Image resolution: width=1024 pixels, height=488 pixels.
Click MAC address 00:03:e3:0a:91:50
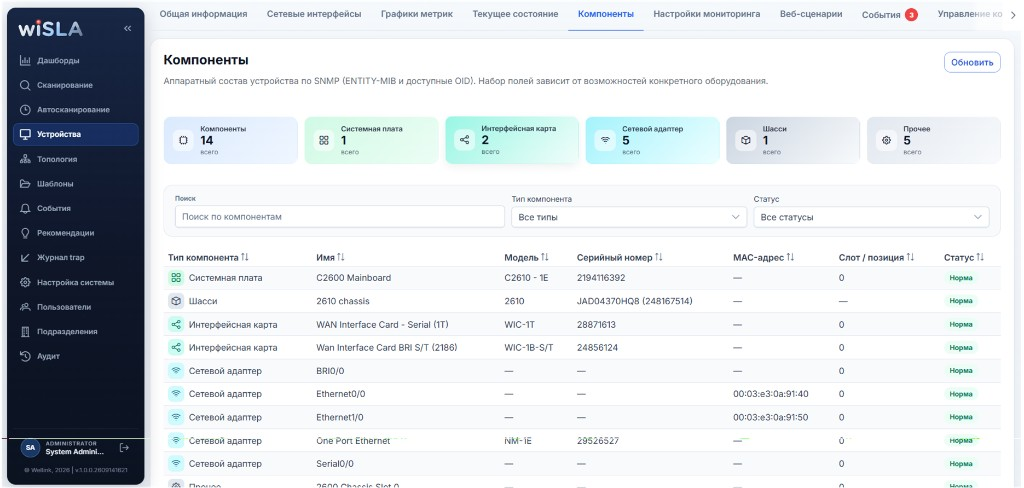(771, 417)
